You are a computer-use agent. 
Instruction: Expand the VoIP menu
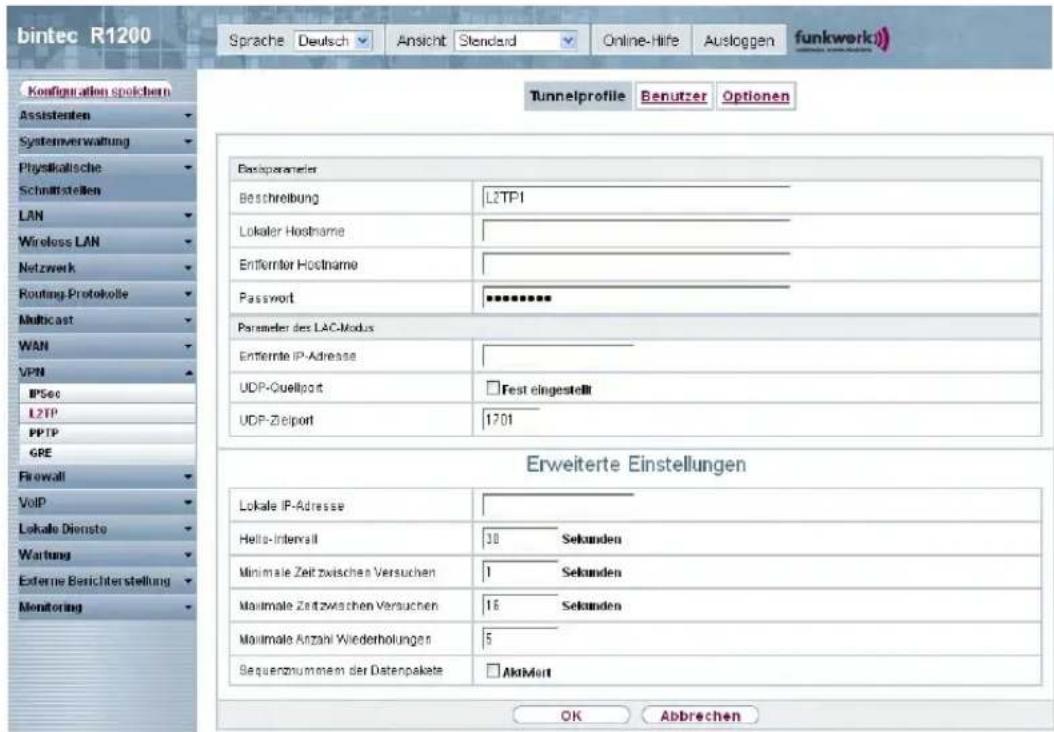click(106, 503)
